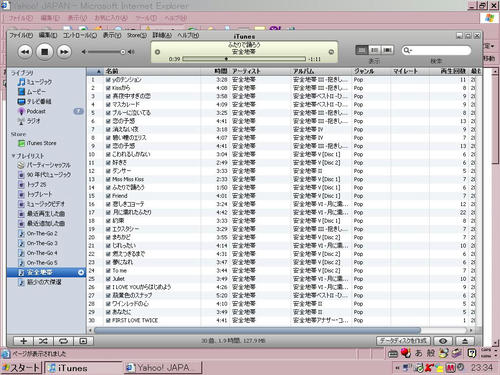Toggle checkbox for FIRST LOVE TWICE

[108, 320]
